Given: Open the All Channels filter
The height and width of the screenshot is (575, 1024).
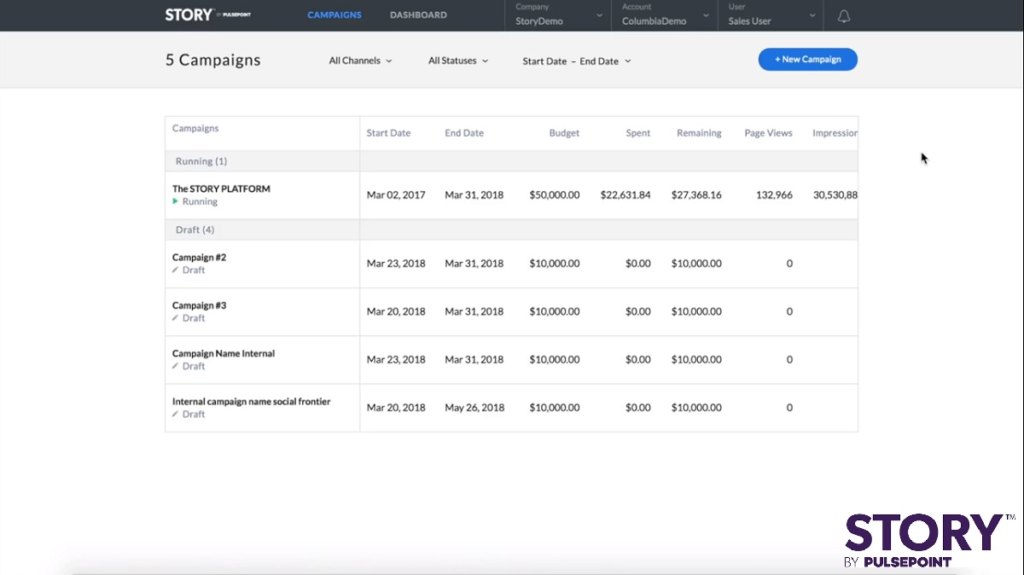Looking at the screenshot, I should (360, 61).
